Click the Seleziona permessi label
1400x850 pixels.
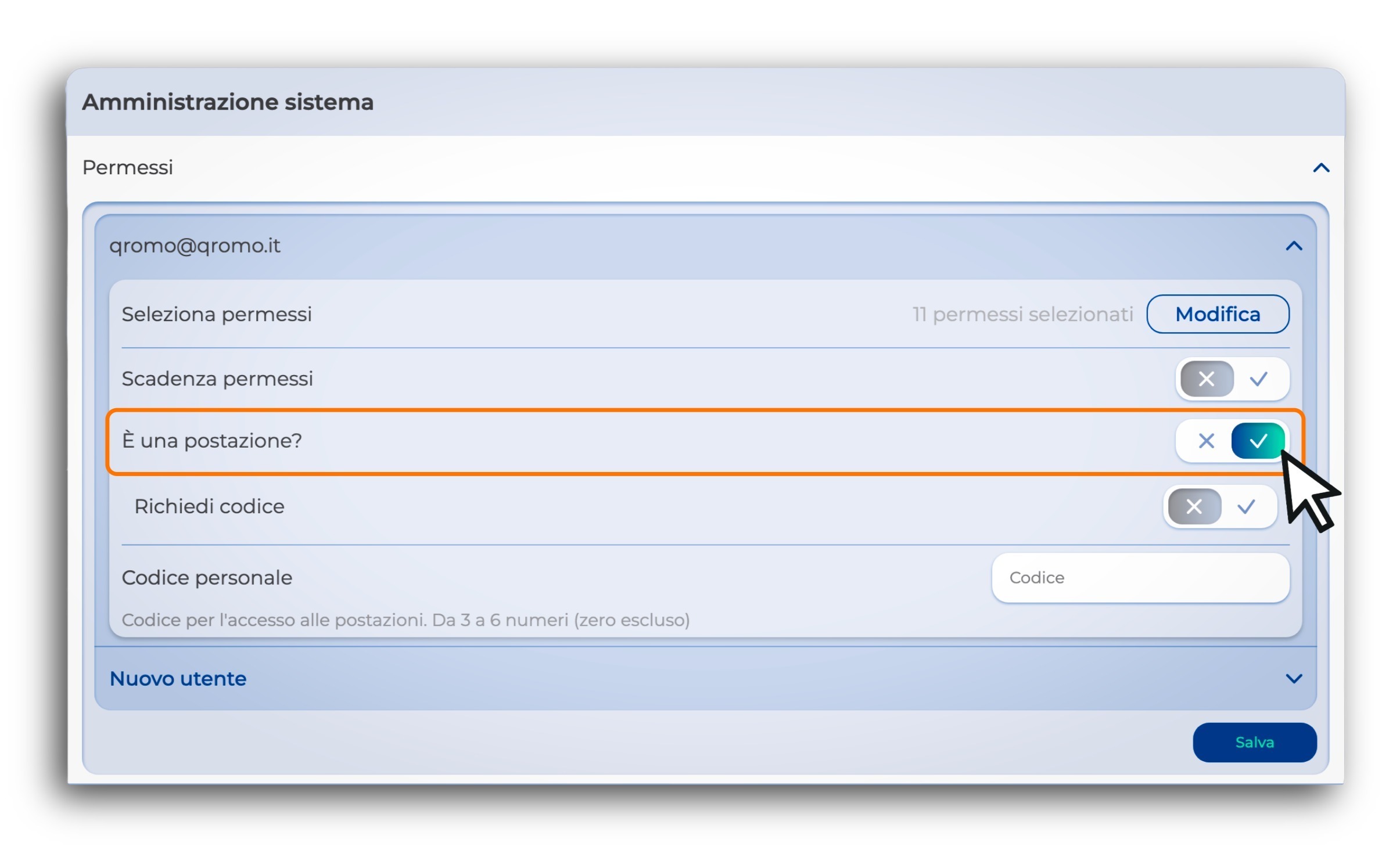tap(217, 314)
